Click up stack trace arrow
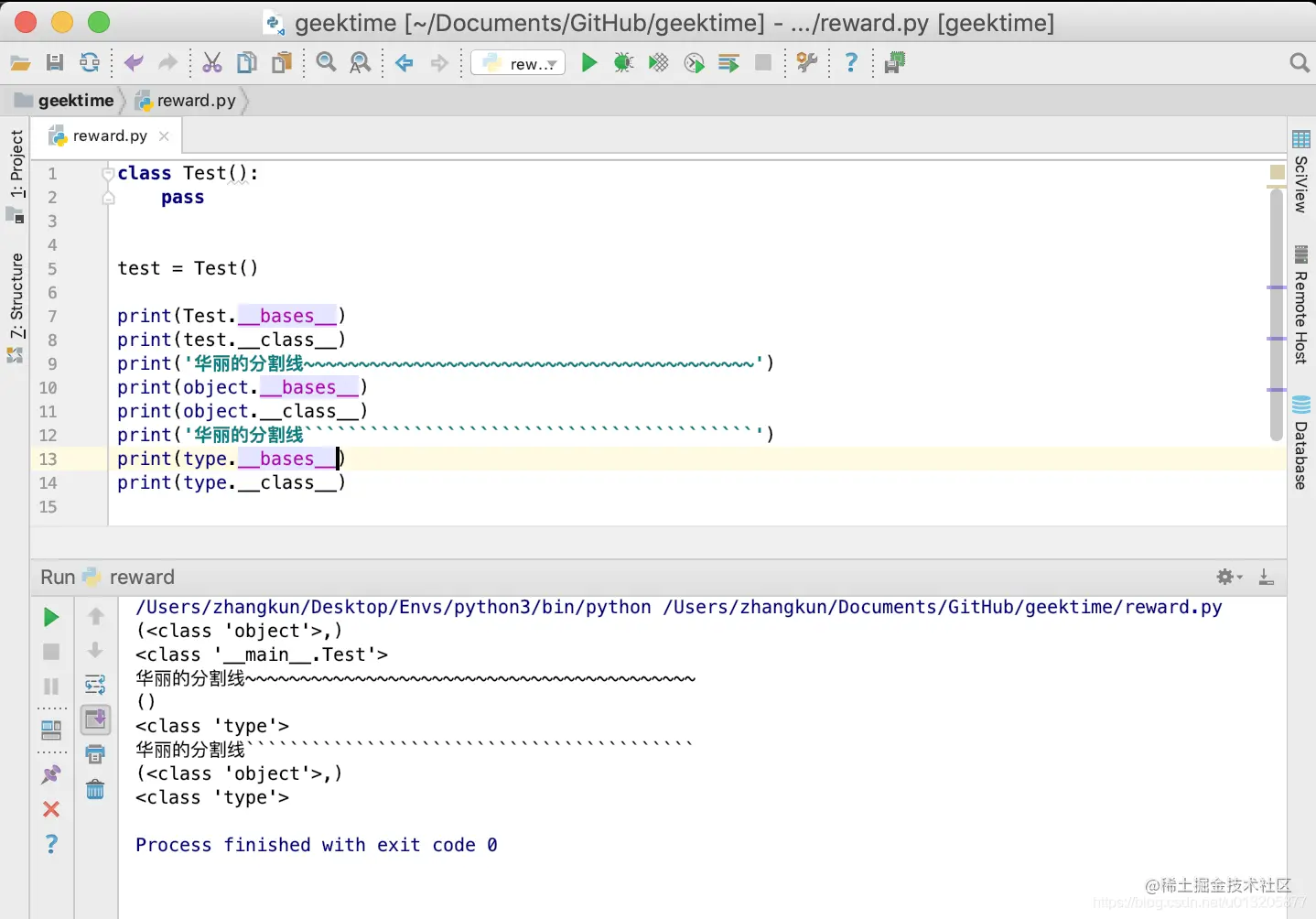1316x919 pixels. click(x=95, y=617)
